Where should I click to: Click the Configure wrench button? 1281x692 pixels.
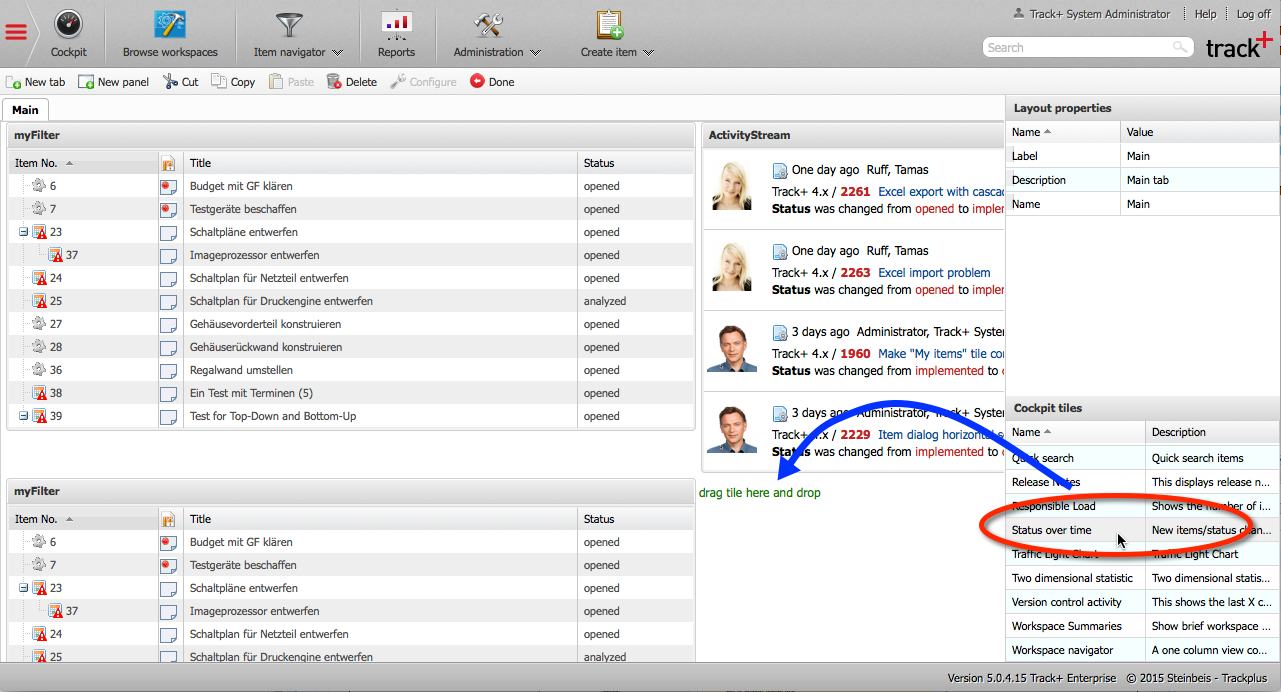tap(423, 82)
